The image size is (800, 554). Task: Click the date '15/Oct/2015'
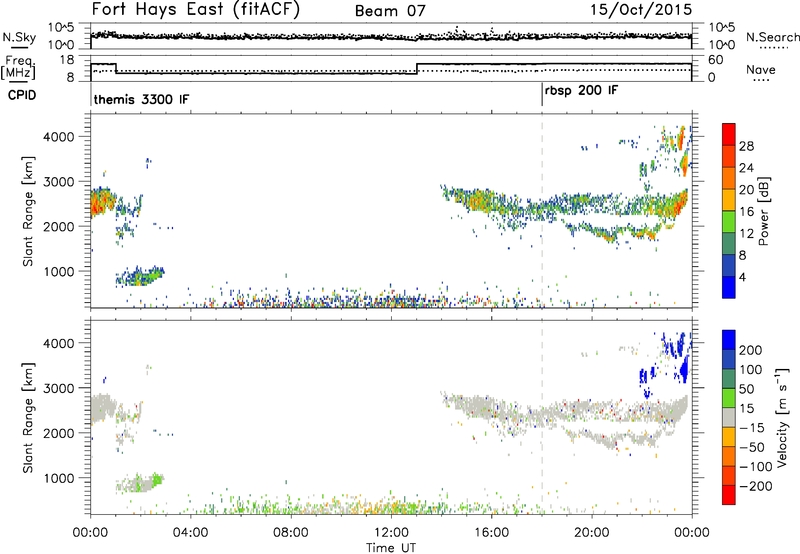[641, 10]
